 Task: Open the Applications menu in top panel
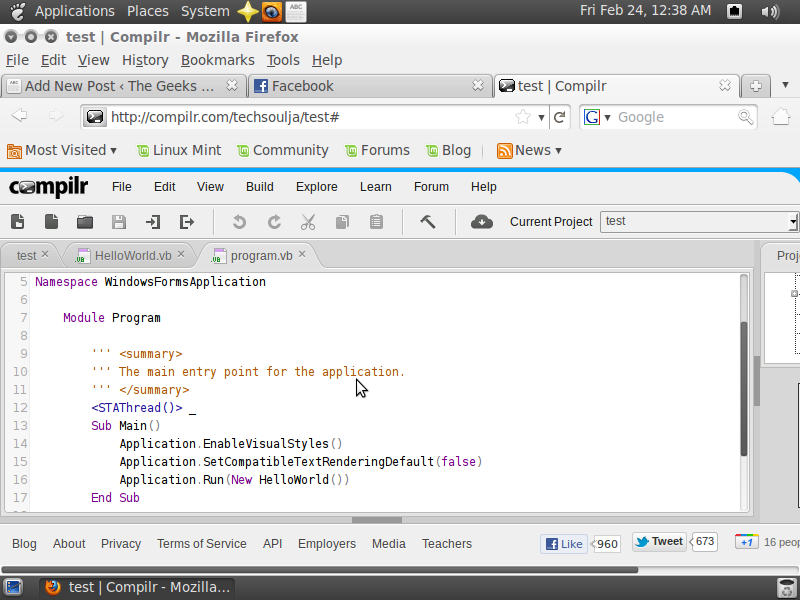tap(75, 11)
